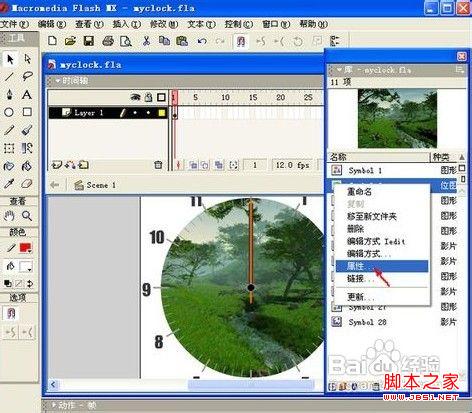Click the Print toolbar icon
The height and width of the screenshot is (413, 472).
pyautogui.click(x=108, y=41)
